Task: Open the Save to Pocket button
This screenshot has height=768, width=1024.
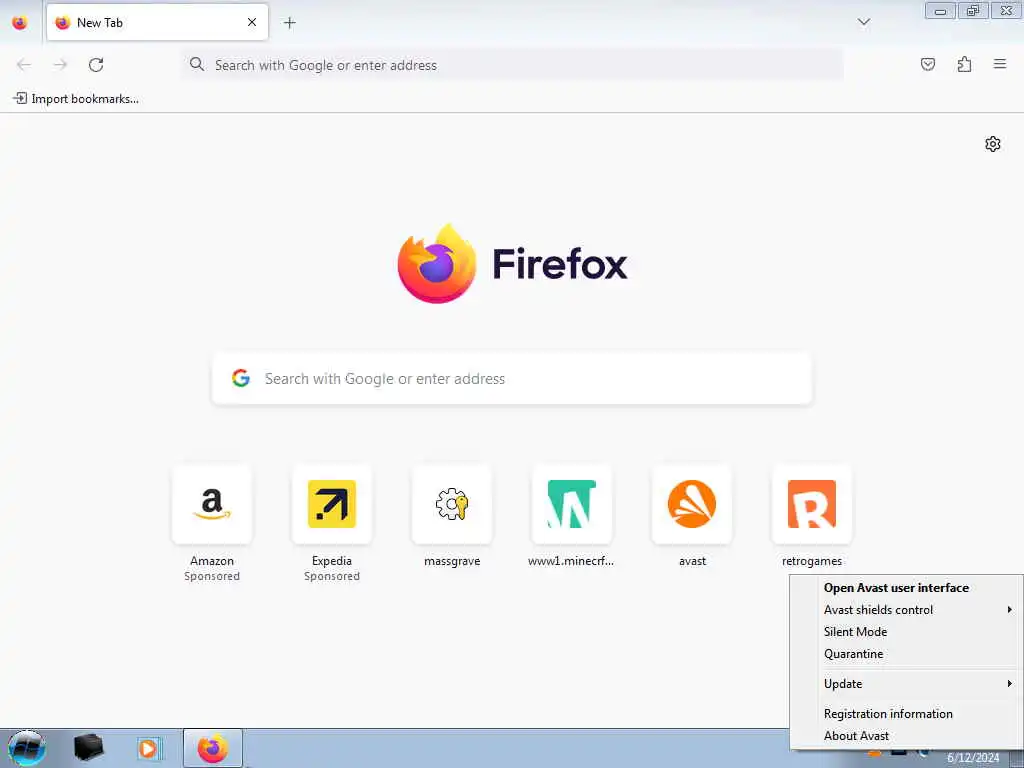Action: [x=927, y=64]
